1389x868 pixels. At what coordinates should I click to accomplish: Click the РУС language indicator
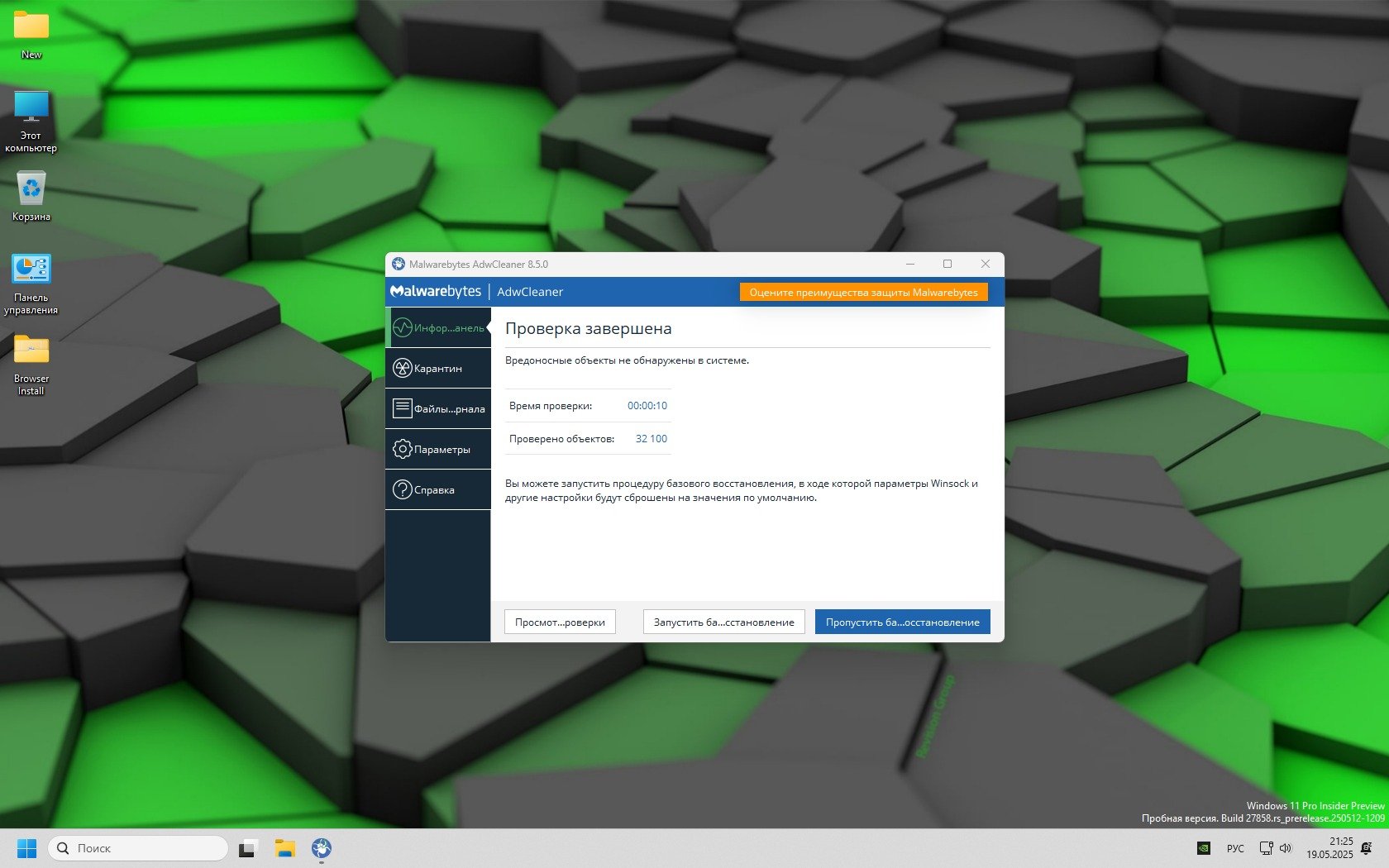pyautogui.click(x=1235, y=848)
